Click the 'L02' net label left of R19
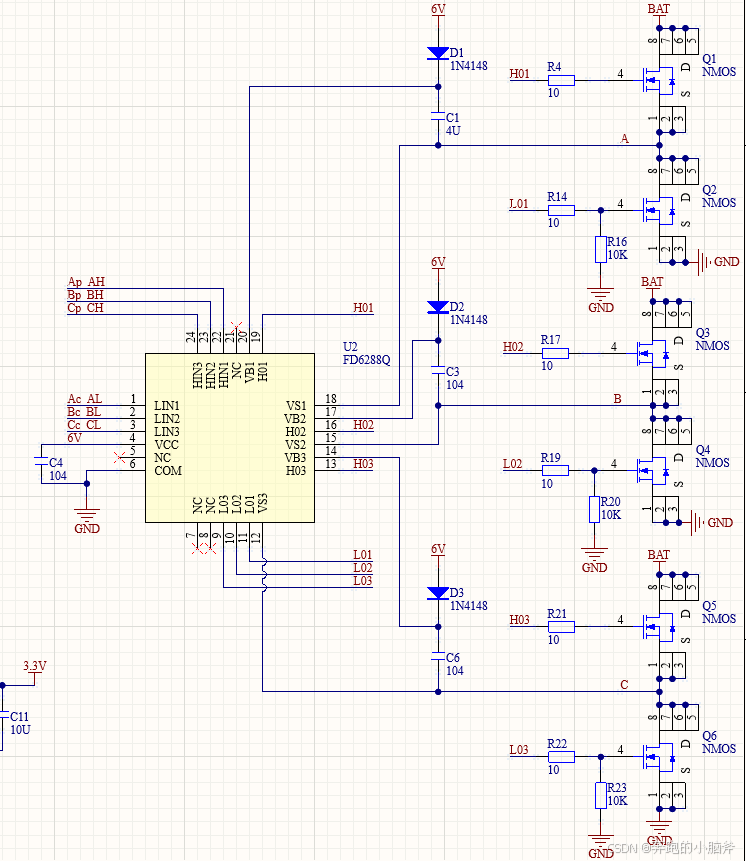Viewport: 746px width, 861px height. (x=512, y=464)
